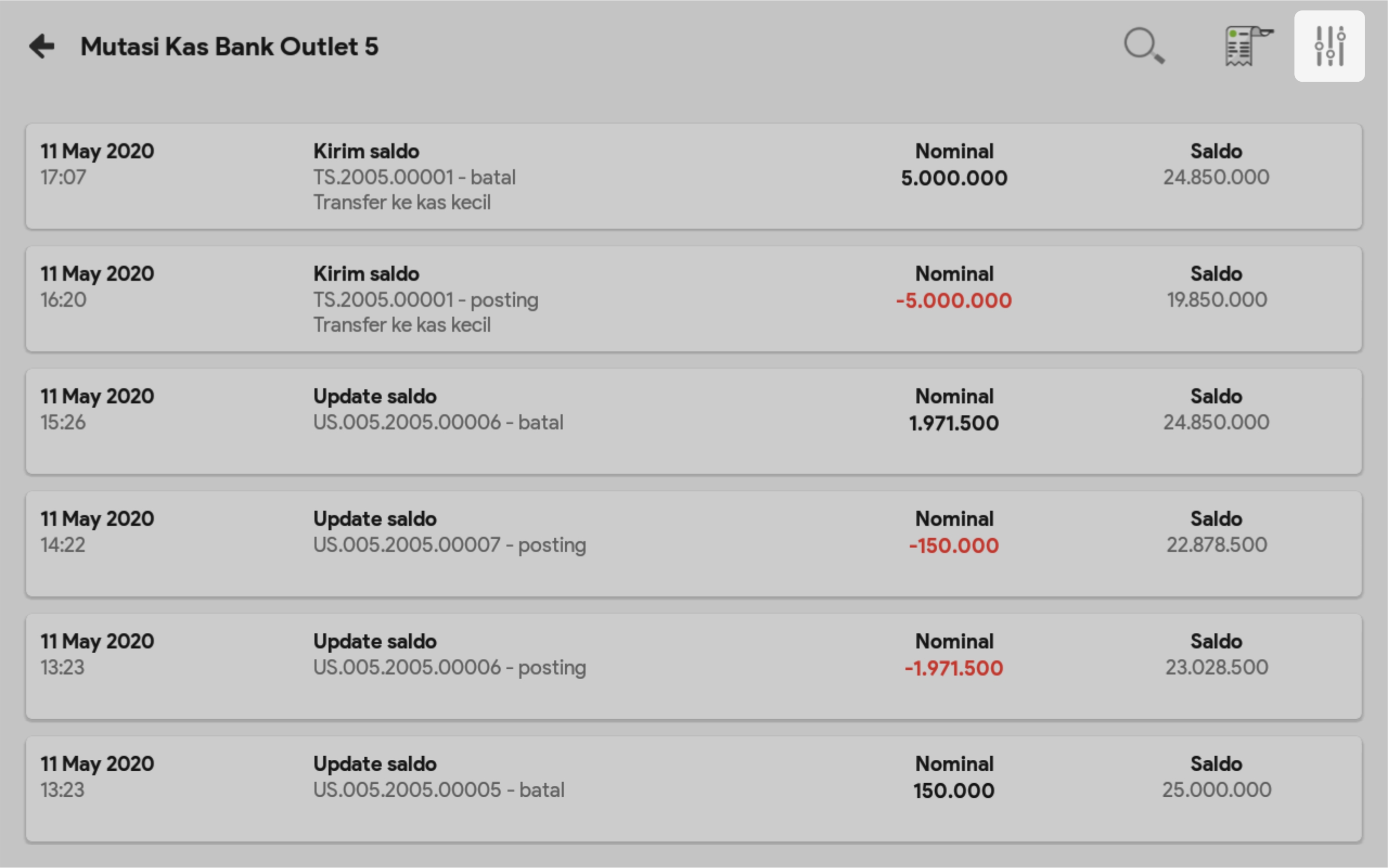The height and width of the screenshot is (868, 1388).
Task: Click the TS.2005.00001 - batal reference
Action: (414, 177)
